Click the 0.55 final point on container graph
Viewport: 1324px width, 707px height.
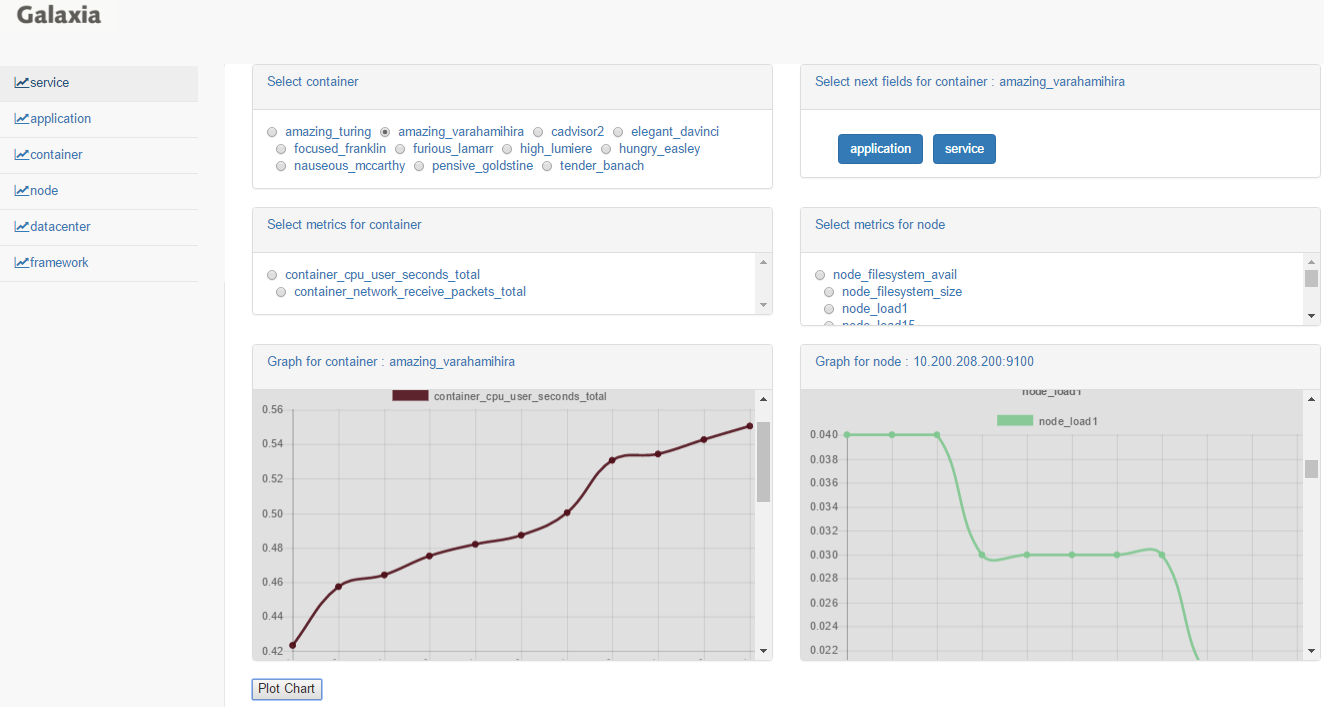coord(749,426)
